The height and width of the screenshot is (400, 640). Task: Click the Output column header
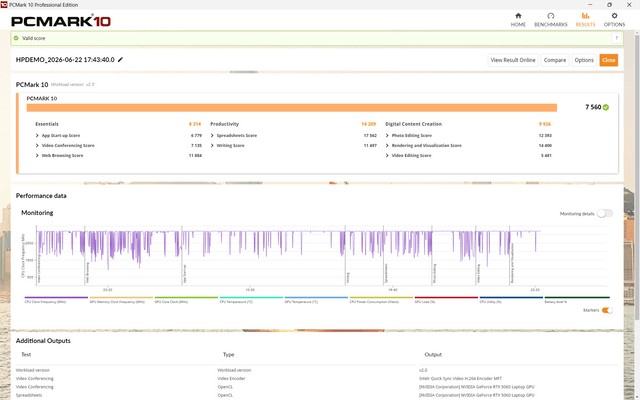pyautogui.click(x=433, y=355)
